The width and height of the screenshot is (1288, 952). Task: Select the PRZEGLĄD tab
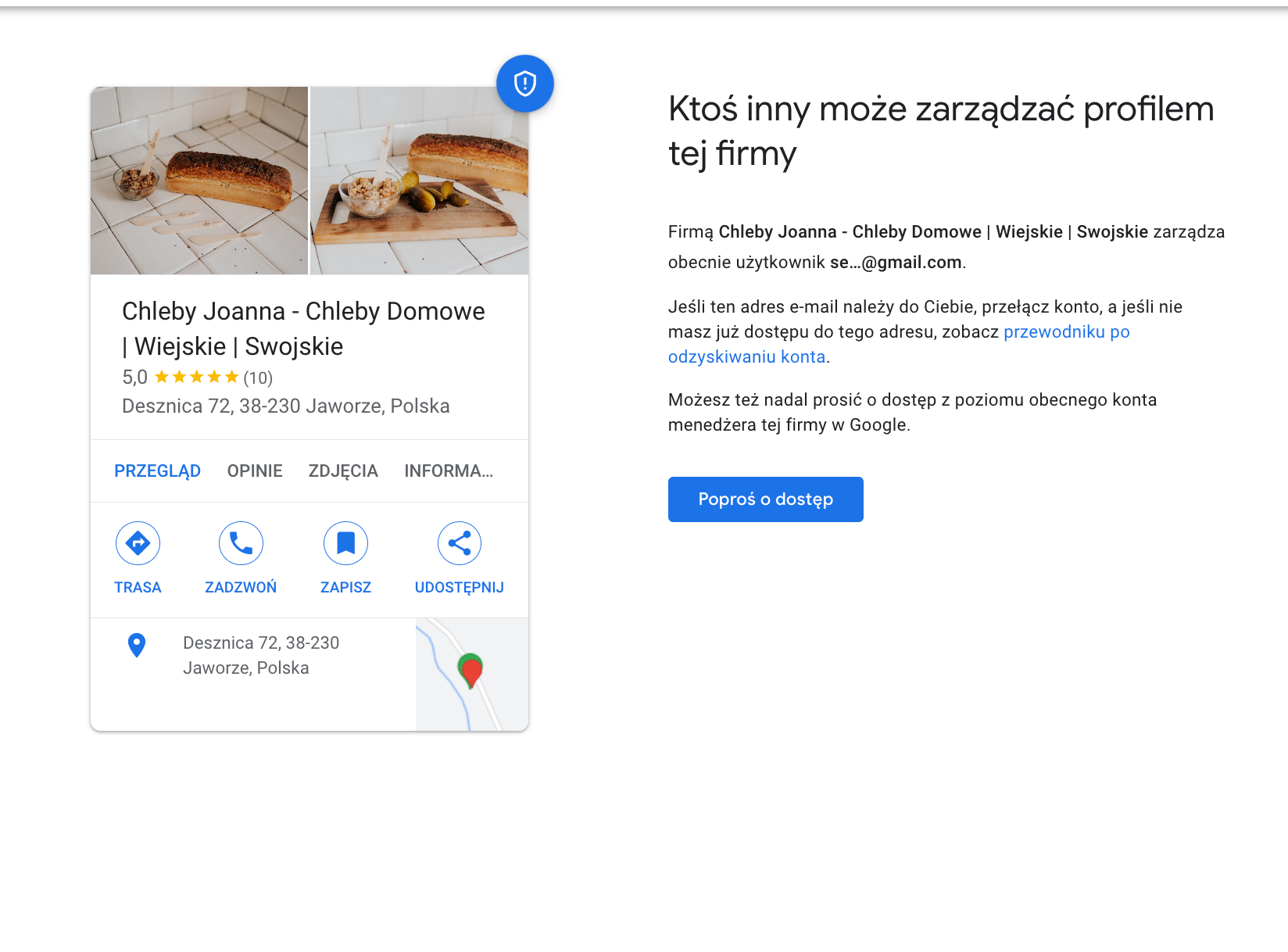(157, 471)
